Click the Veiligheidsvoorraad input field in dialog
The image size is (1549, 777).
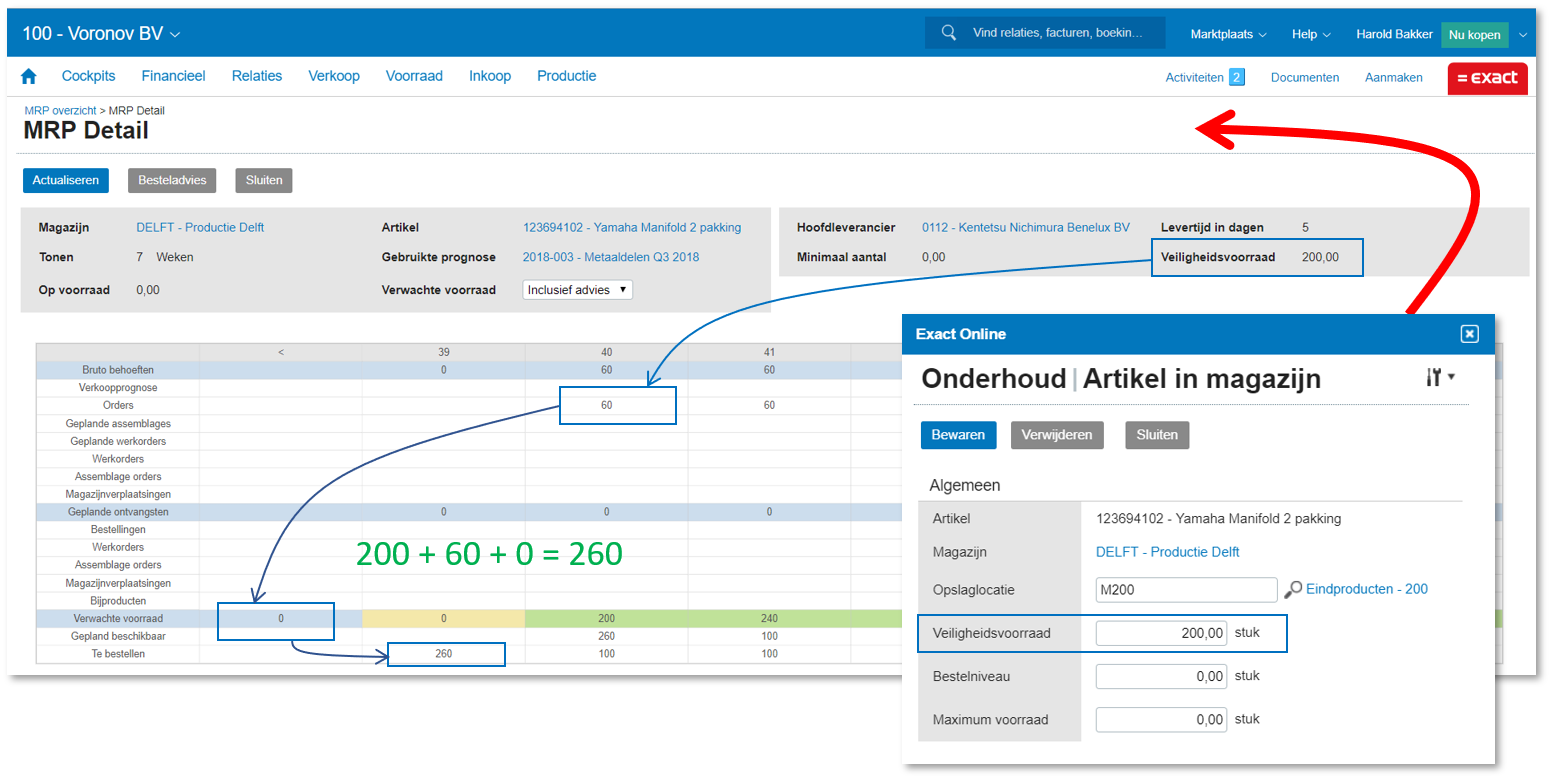[x=1160, y=633]
